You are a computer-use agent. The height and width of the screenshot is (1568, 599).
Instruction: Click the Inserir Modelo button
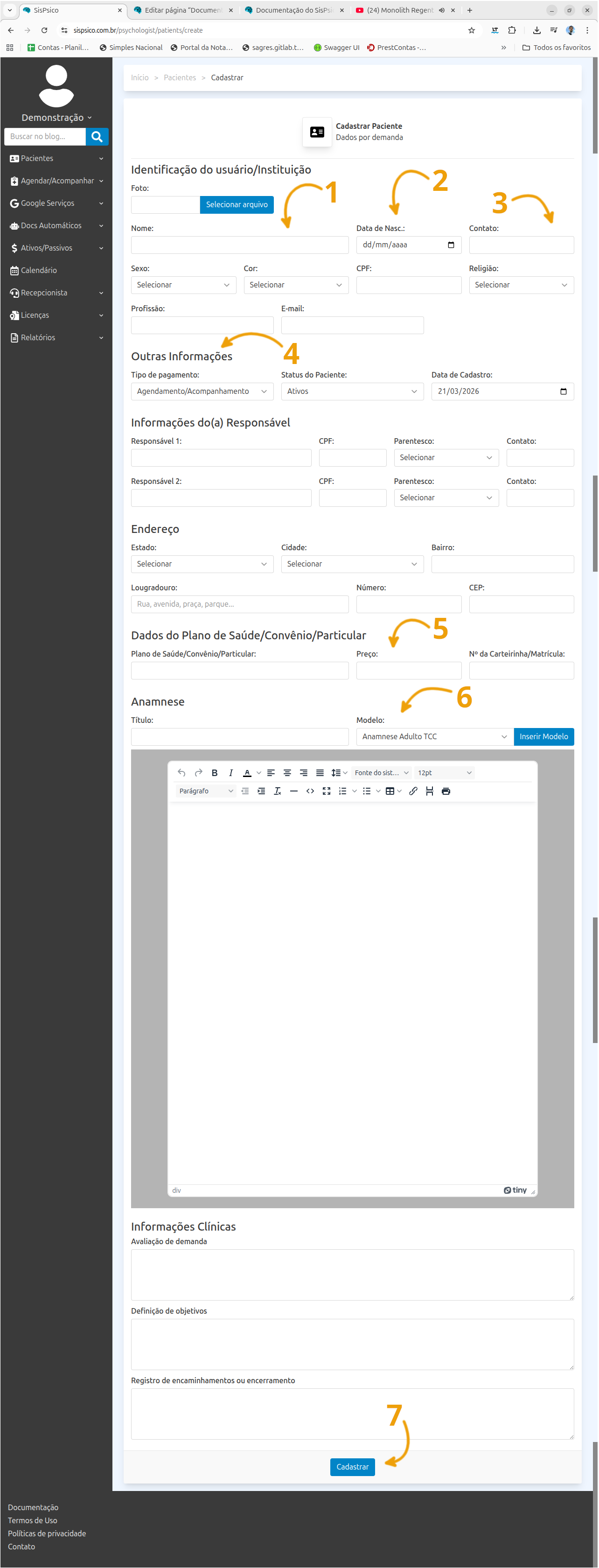pos(543,736)
